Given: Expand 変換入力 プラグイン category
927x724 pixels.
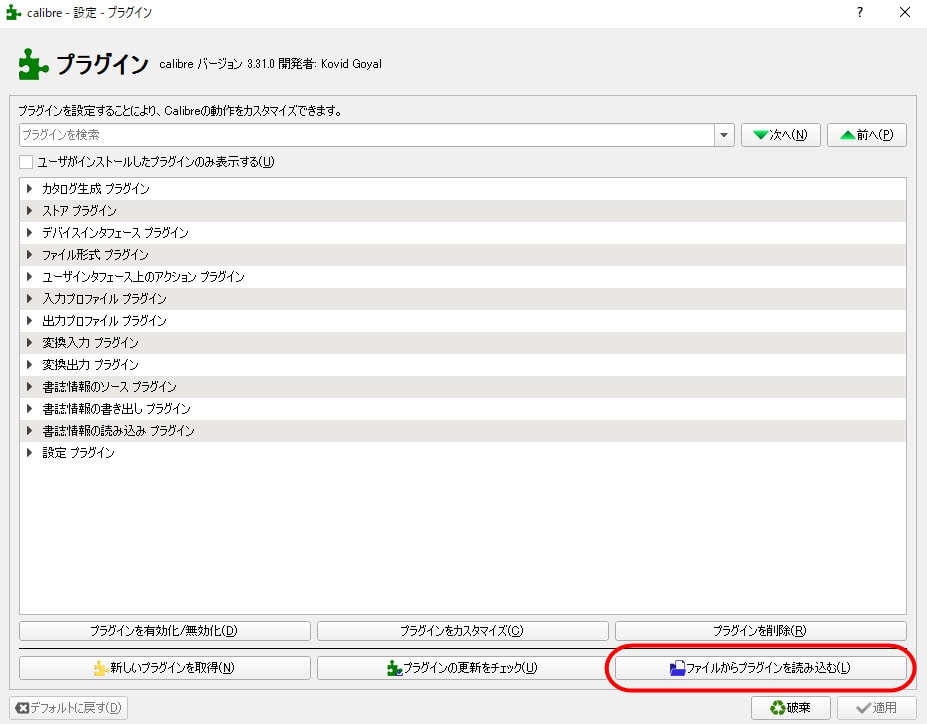Looking at the screenshot, I should [x=29, y=343].
